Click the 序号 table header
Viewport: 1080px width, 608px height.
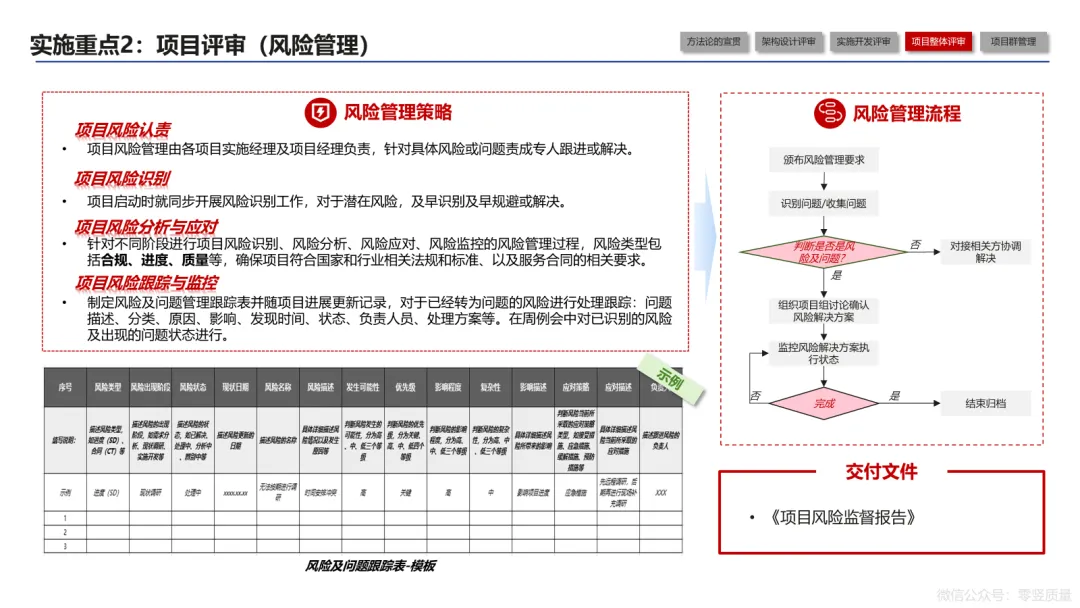click(x=65, y=388)
